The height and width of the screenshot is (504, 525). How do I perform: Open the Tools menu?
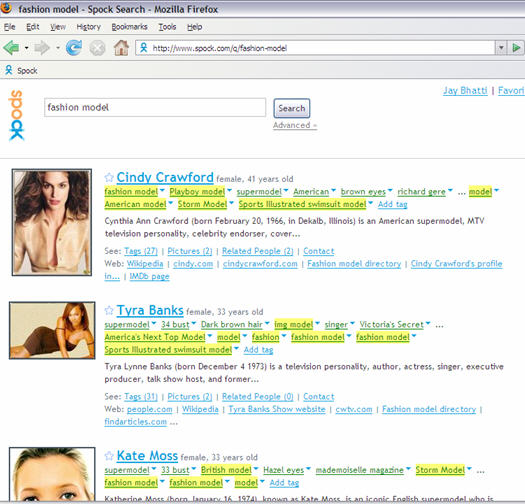pos(167,27)
